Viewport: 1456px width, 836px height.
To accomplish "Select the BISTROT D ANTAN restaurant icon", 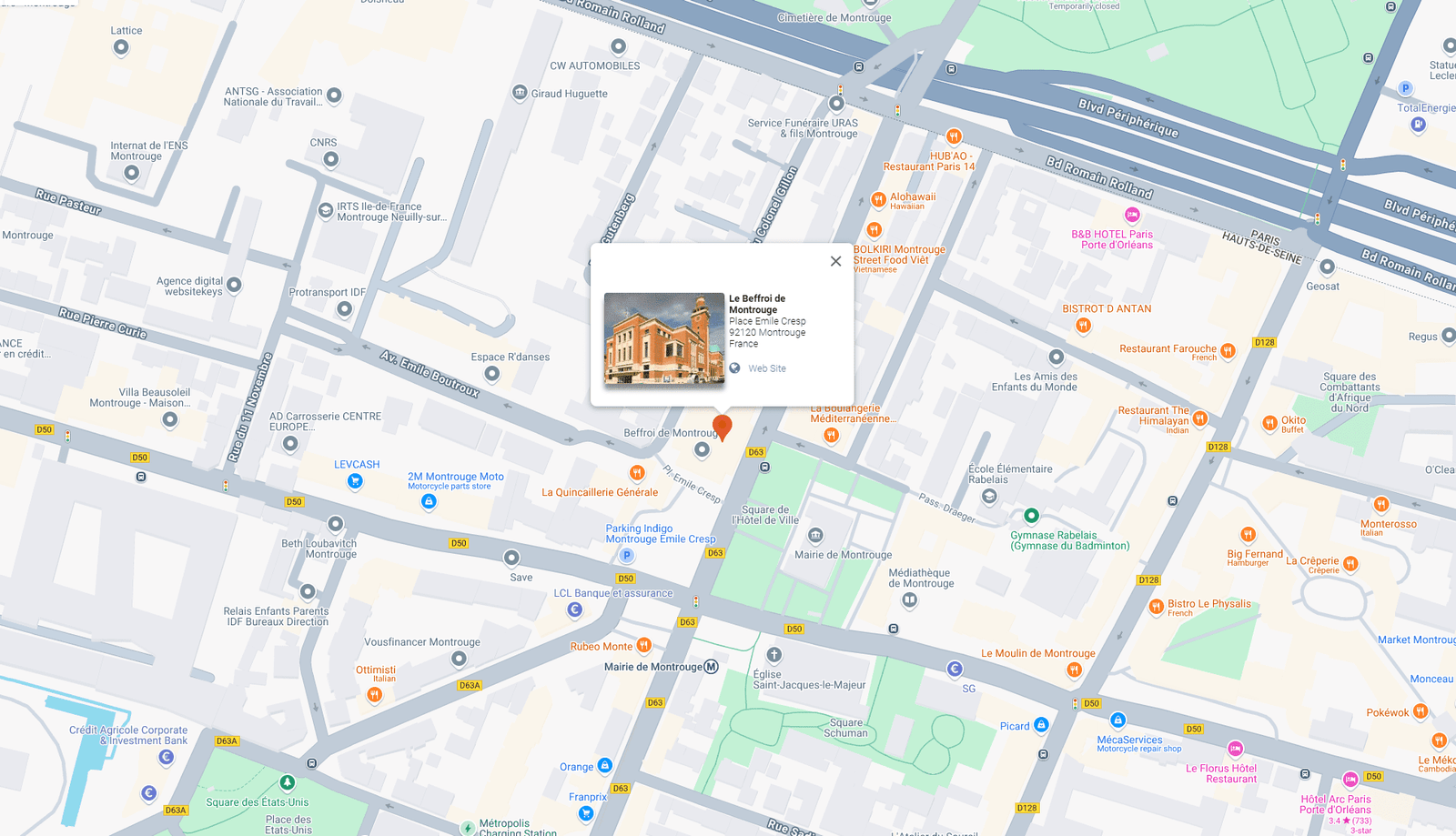I will [x=1083, y=325].
